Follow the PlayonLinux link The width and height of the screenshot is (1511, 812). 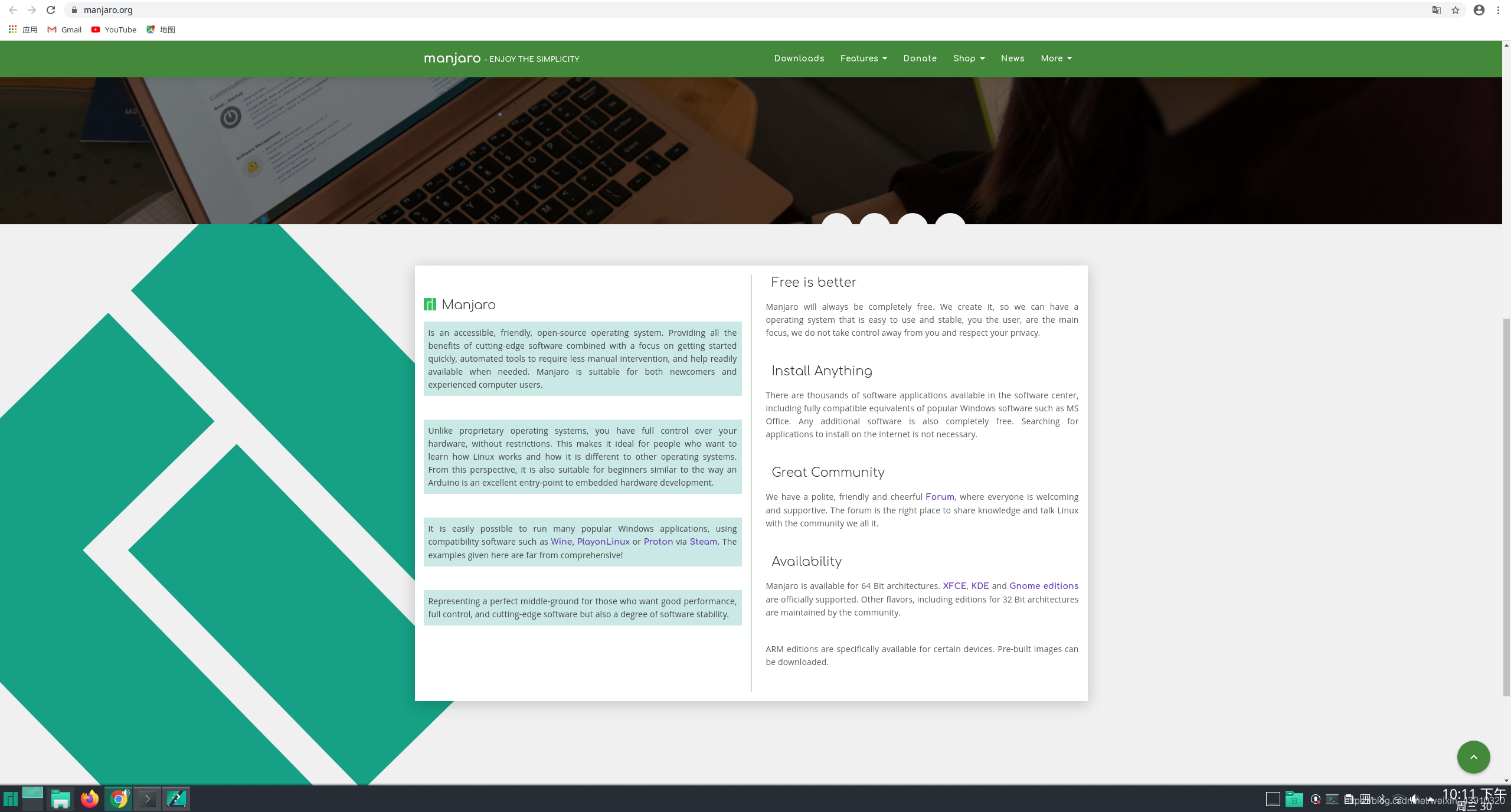pos(603,542)
